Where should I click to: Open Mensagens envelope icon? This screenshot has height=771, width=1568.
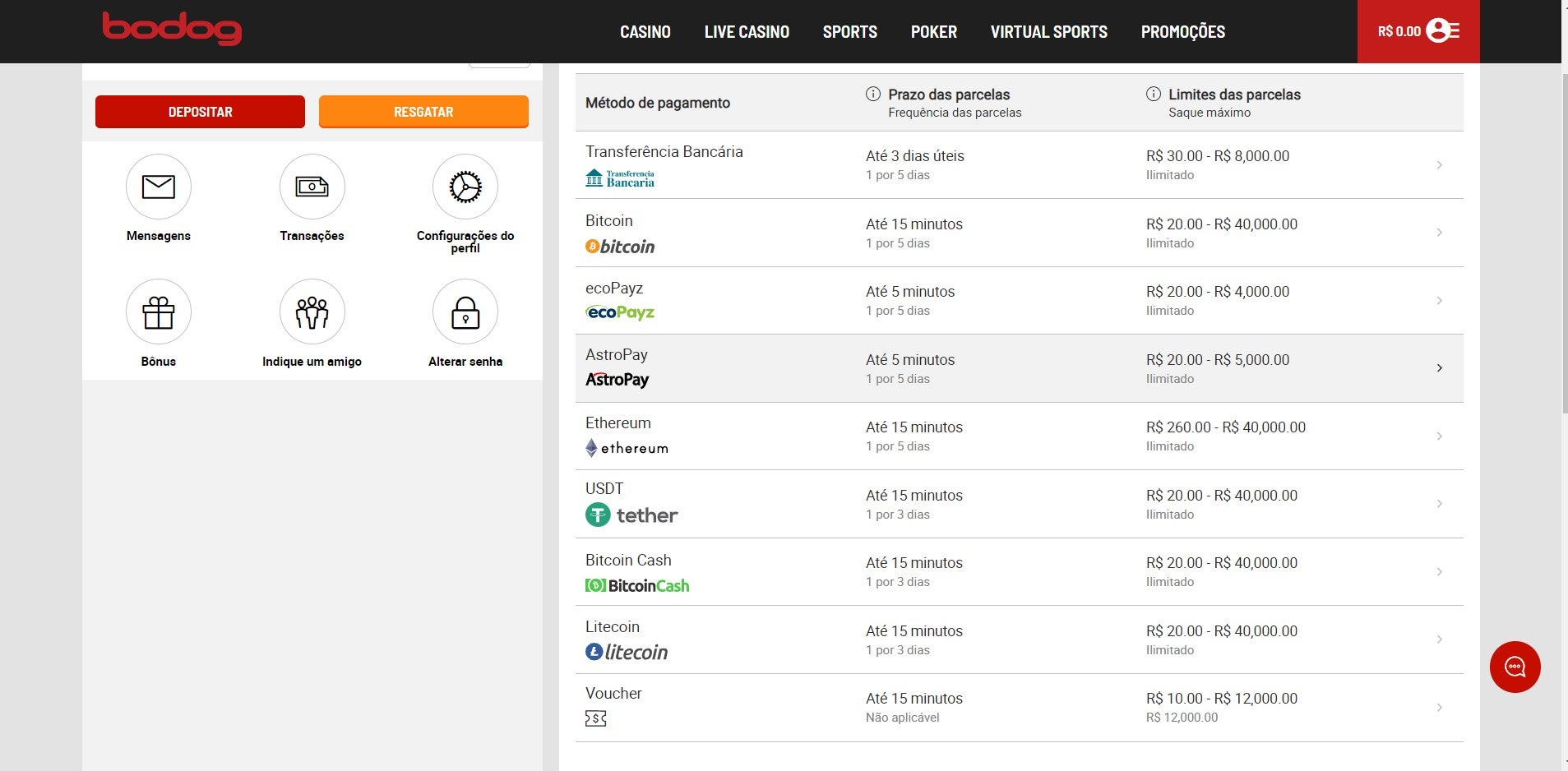(159, 187)
